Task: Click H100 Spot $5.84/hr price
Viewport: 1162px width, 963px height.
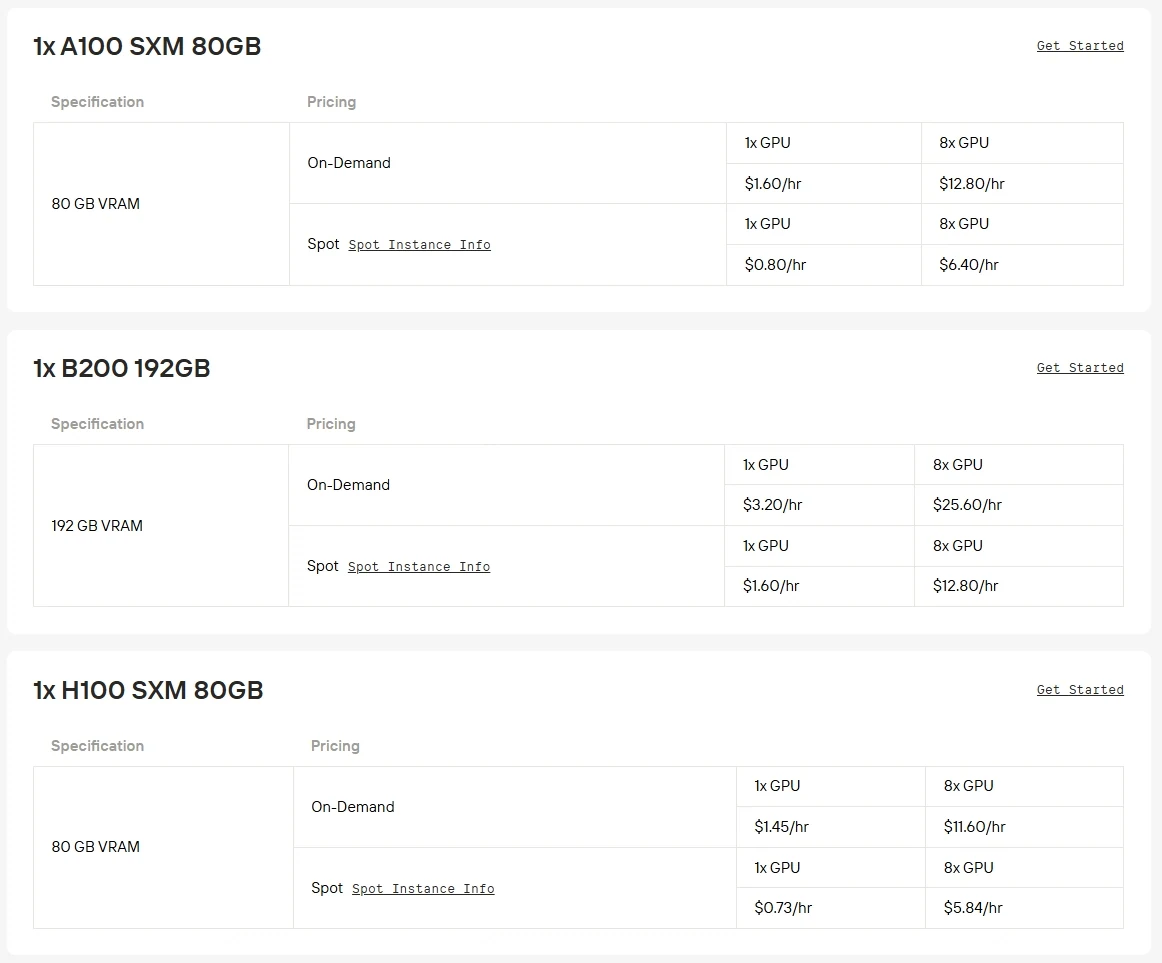Action: point(973,907)
